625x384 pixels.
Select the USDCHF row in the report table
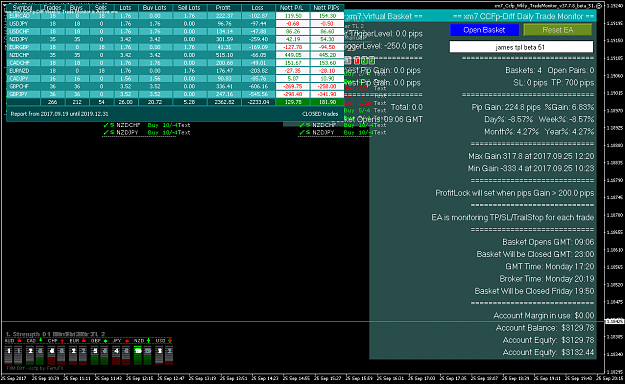click(x=175, y=32)
